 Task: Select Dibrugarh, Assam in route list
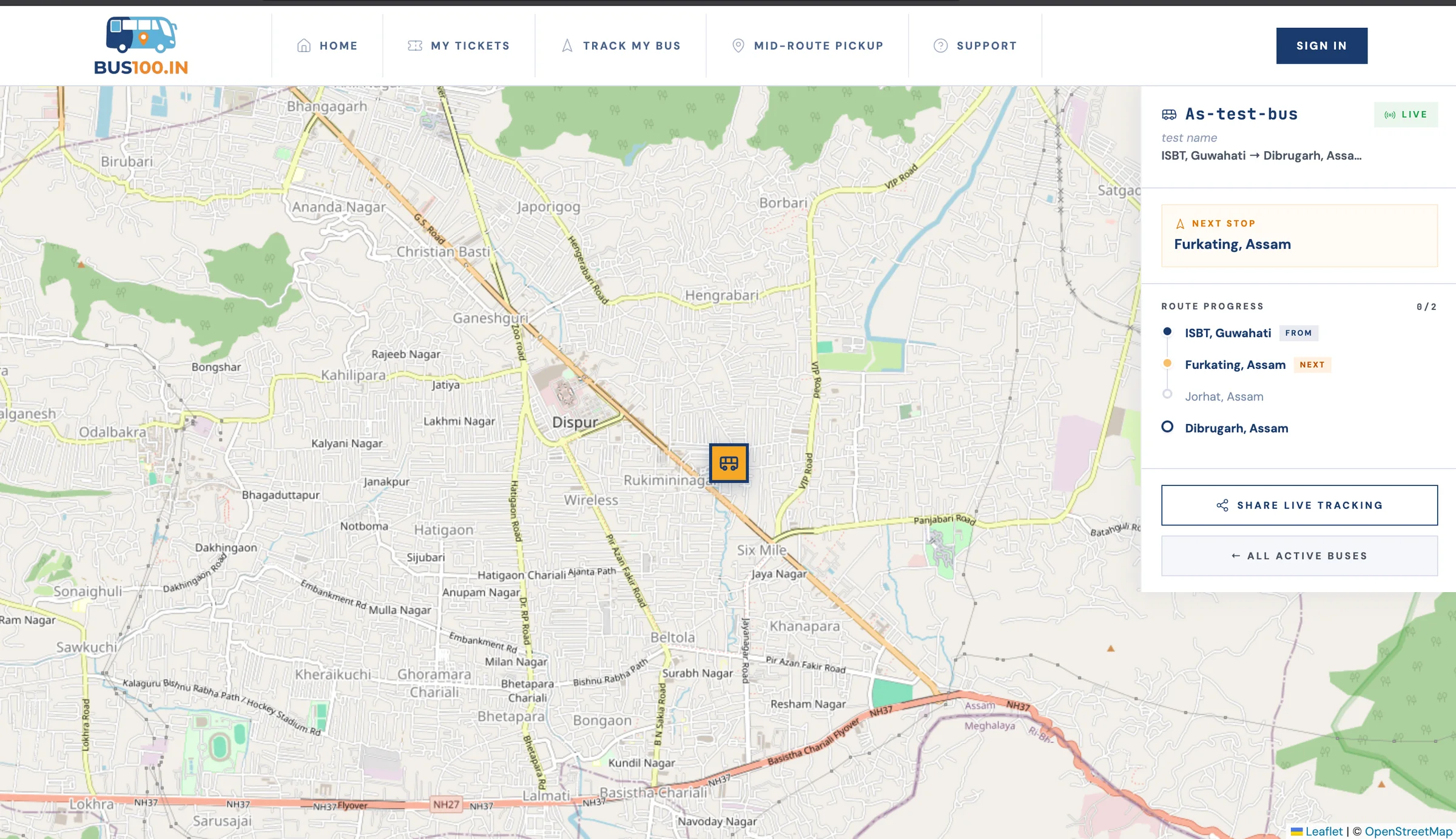point(1236,428)
